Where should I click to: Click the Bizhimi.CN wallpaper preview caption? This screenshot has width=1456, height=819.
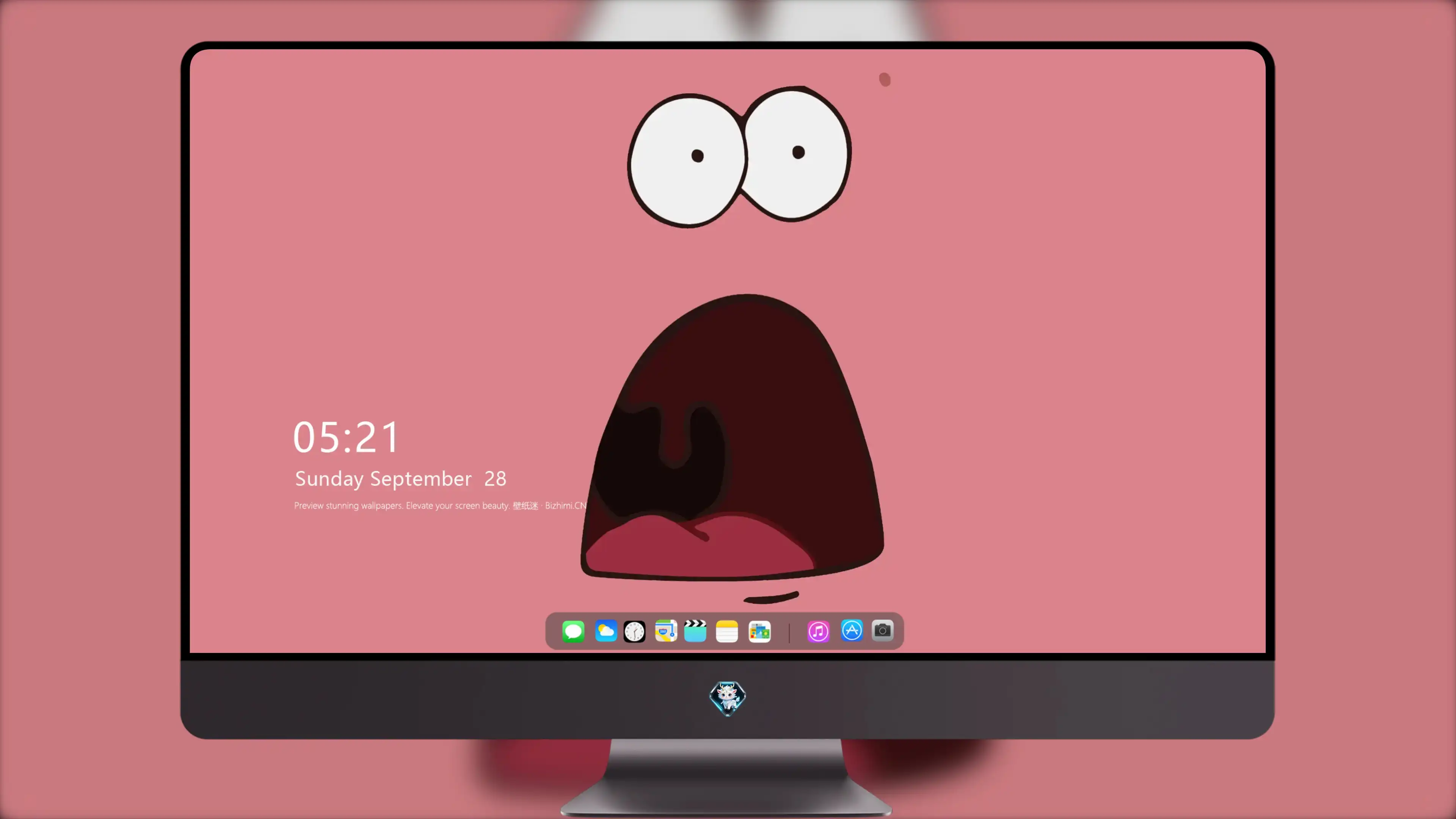pyautogui.click(x=440, y=506)
